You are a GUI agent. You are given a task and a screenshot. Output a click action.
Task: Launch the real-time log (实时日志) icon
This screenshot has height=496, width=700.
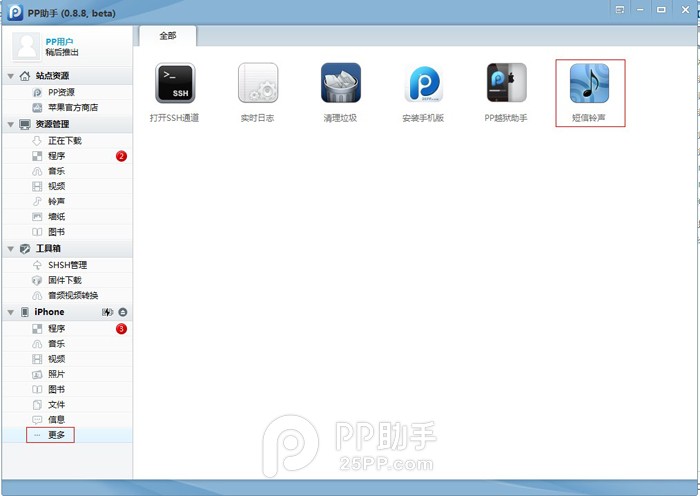tap(258, 83)
